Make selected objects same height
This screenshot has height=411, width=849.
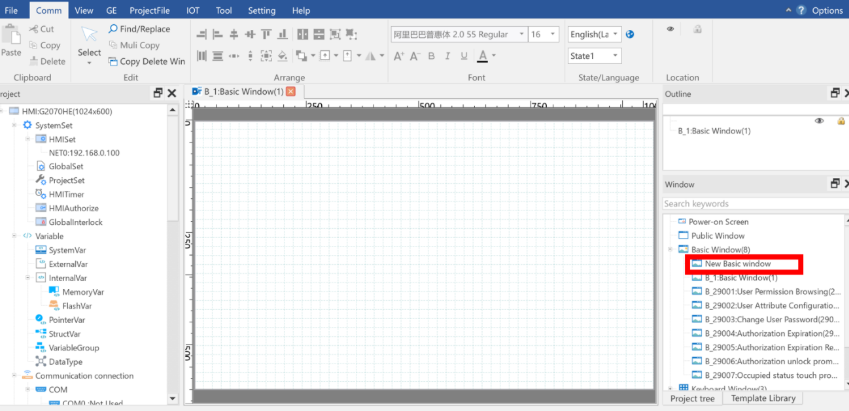pyautogui.click(x=319, y=35)
